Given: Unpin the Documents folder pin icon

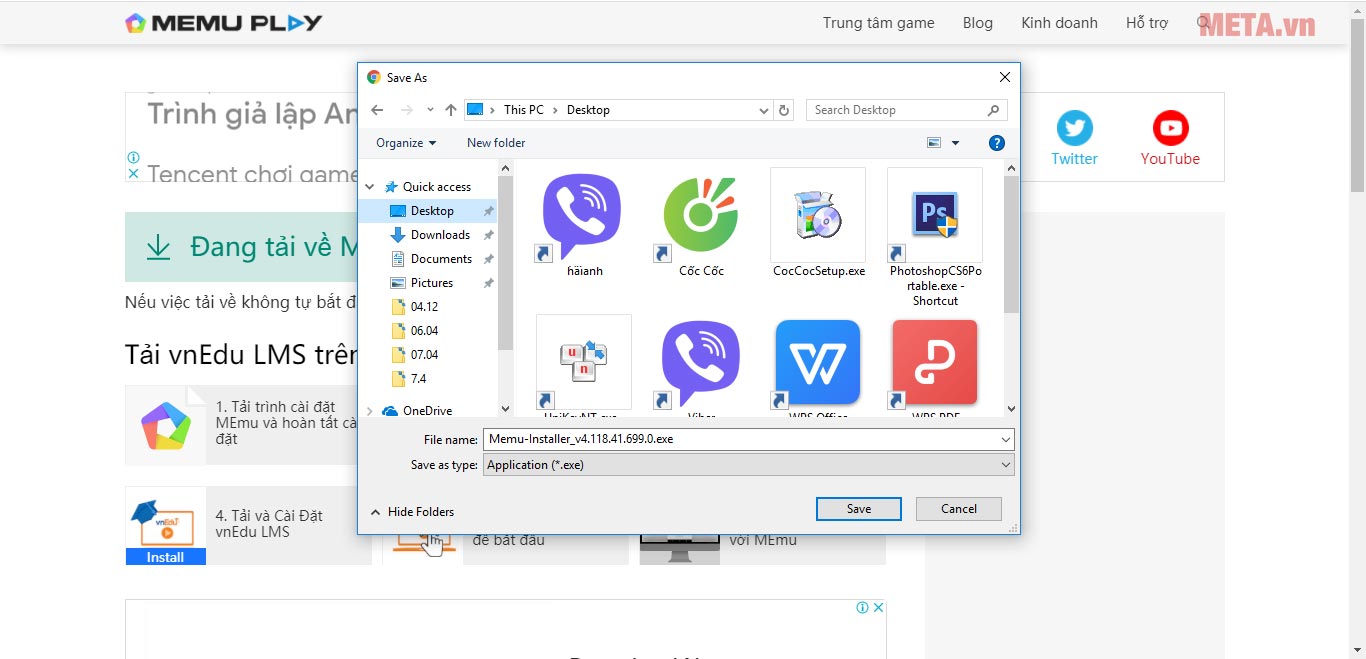Looking at the screenshot, I should (489, 258).
